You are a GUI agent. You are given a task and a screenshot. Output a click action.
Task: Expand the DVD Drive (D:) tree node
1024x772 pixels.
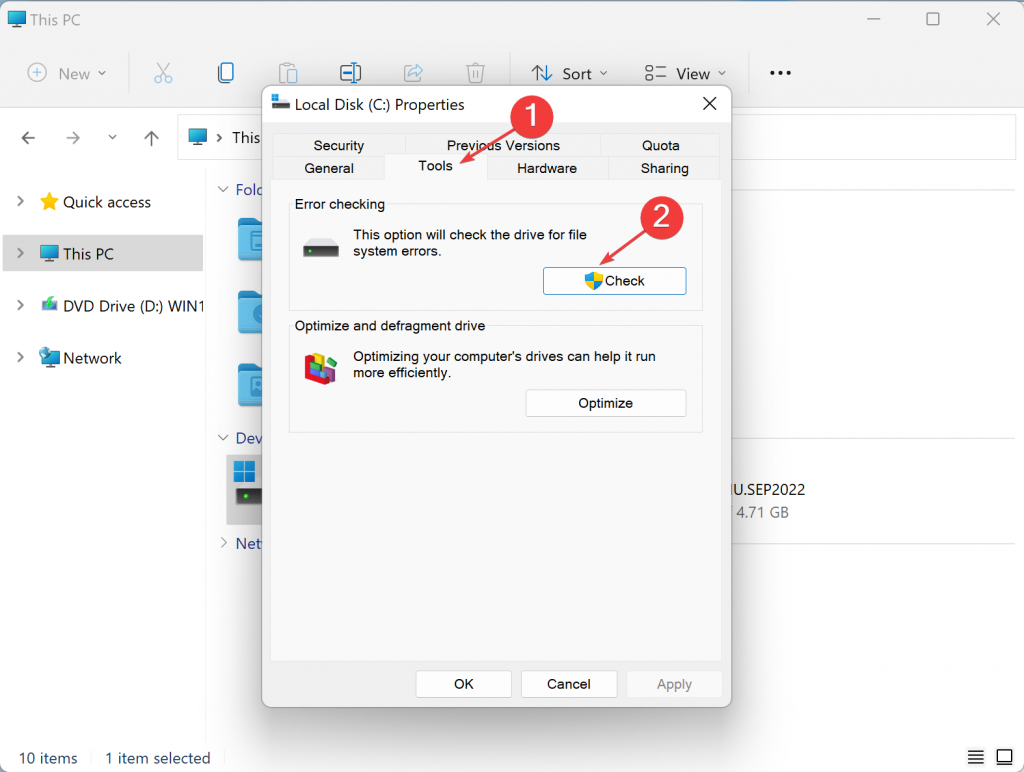[x=20, y=305]
